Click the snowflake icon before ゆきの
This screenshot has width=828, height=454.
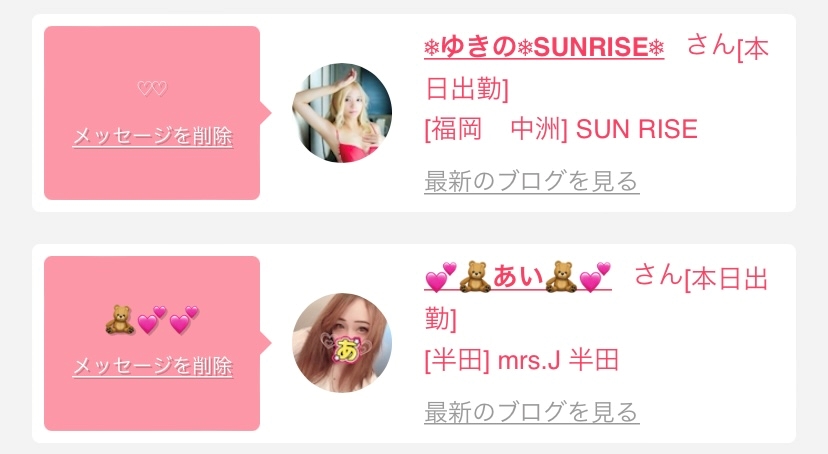[432, 49]
